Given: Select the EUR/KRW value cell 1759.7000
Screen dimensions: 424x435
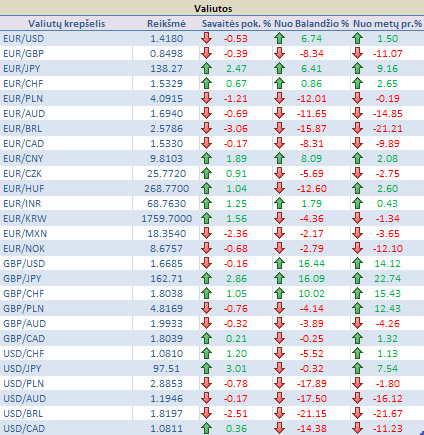Looking at the screenshot, I should [166, 218].
